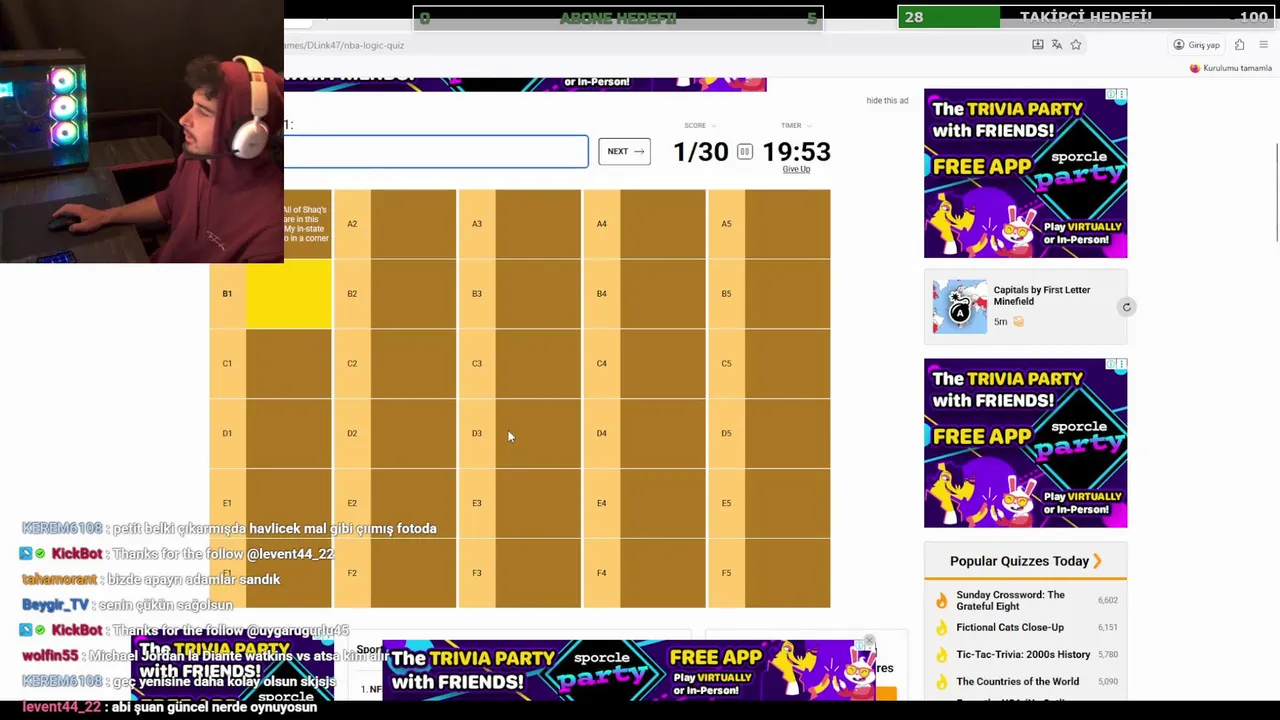The height and width of the screenshot is (720, 1280).
Task: Open the flame icon beside Tic-Tac-Trivia
Action: pyautogui.click(x=941, y=654)
